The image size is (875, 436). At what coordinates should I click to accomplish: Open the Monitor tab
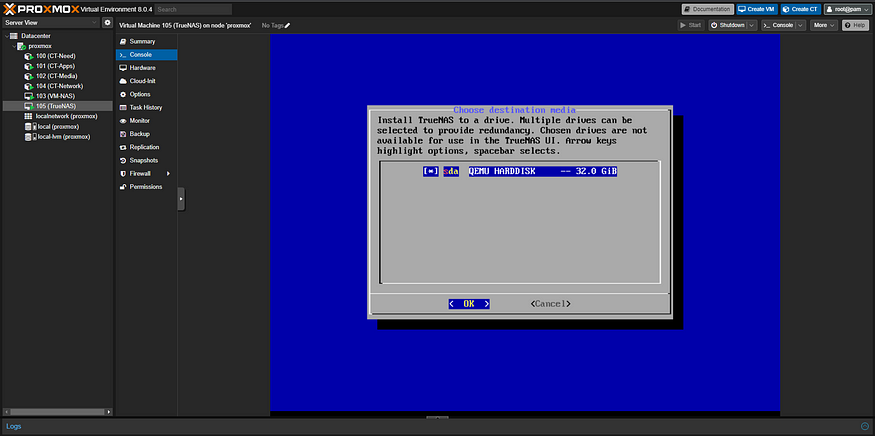[146, 121]
